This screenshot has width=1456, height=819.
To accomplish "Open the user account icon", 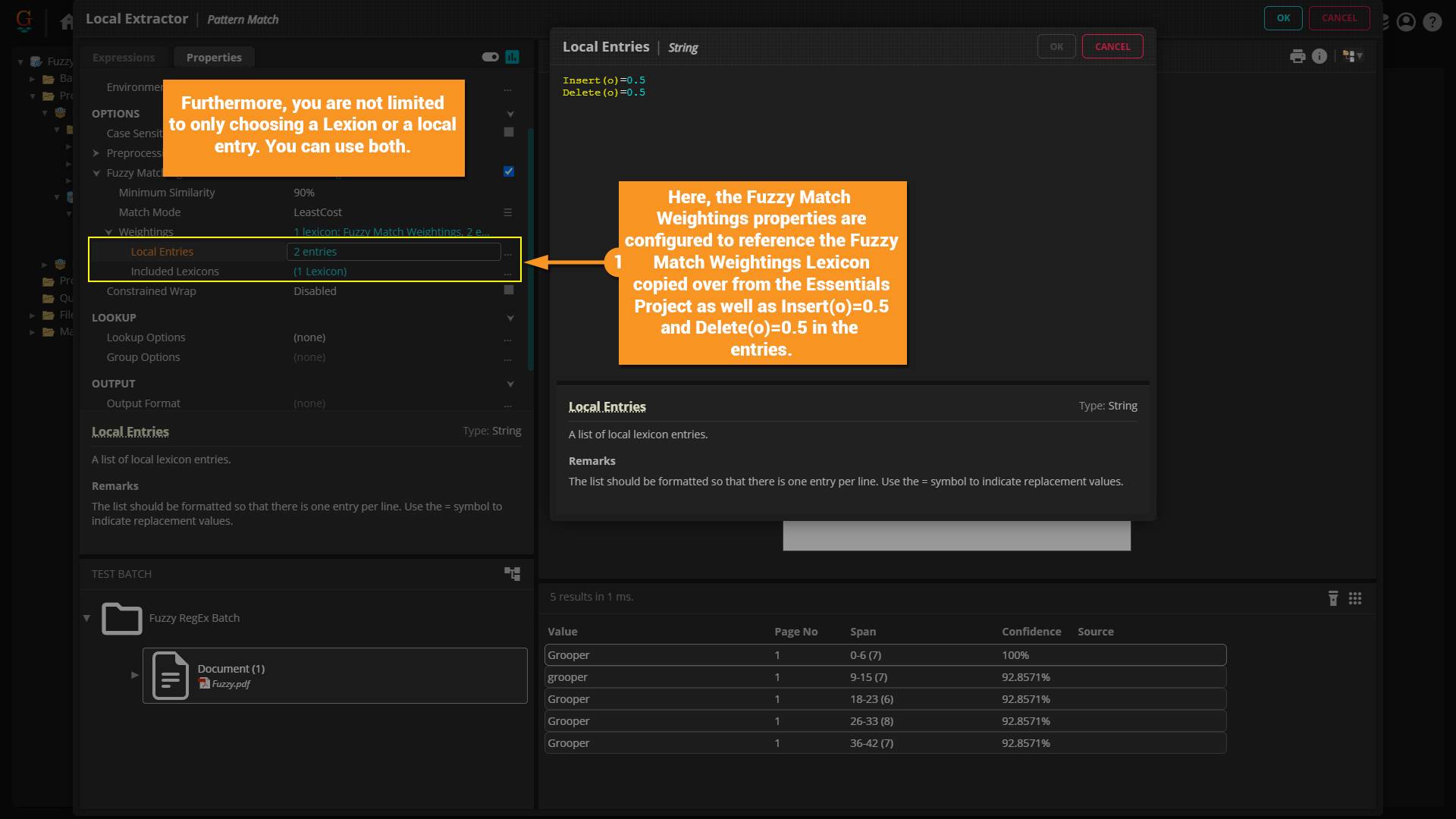I will [1406, 22].
